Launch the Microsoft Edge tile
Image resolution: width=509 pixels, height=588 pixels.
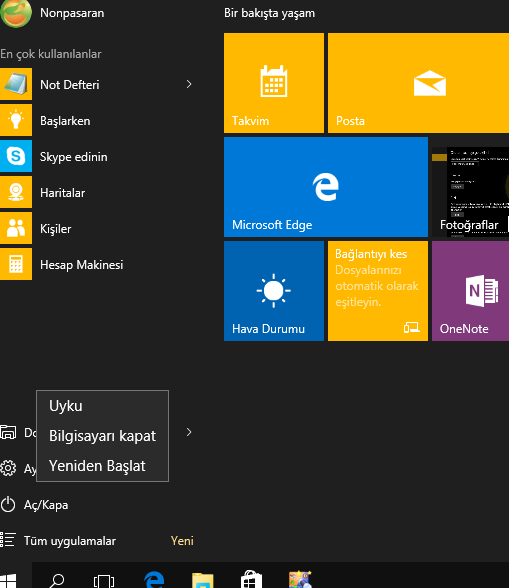tap(326, 187)
